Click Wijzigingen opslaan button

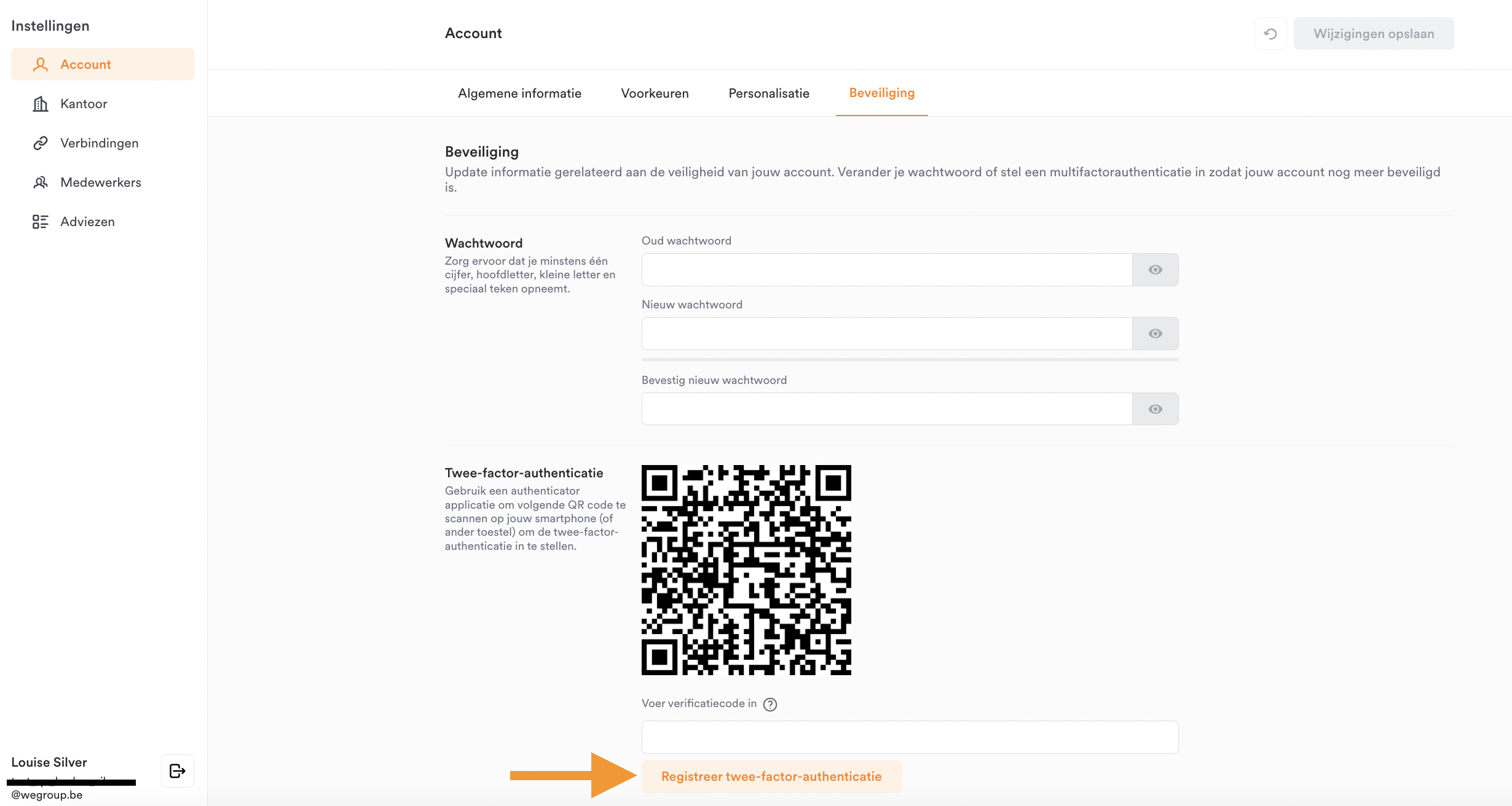pos(1374,34)
